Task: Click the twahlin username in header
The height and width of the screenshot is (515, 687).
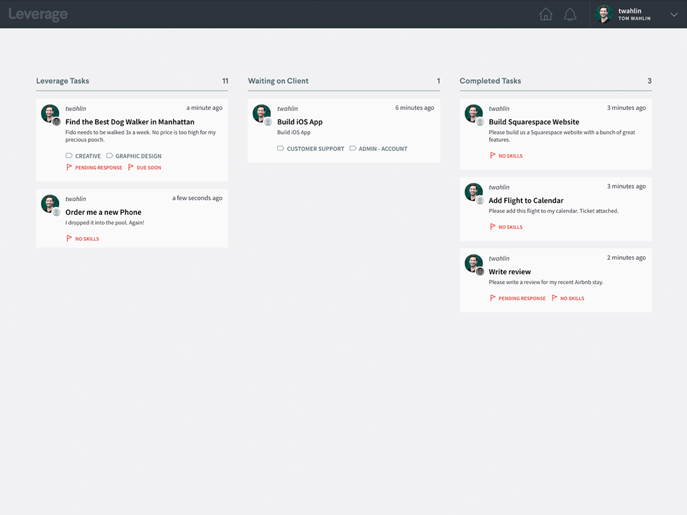Action: click(x=630, y=11)
